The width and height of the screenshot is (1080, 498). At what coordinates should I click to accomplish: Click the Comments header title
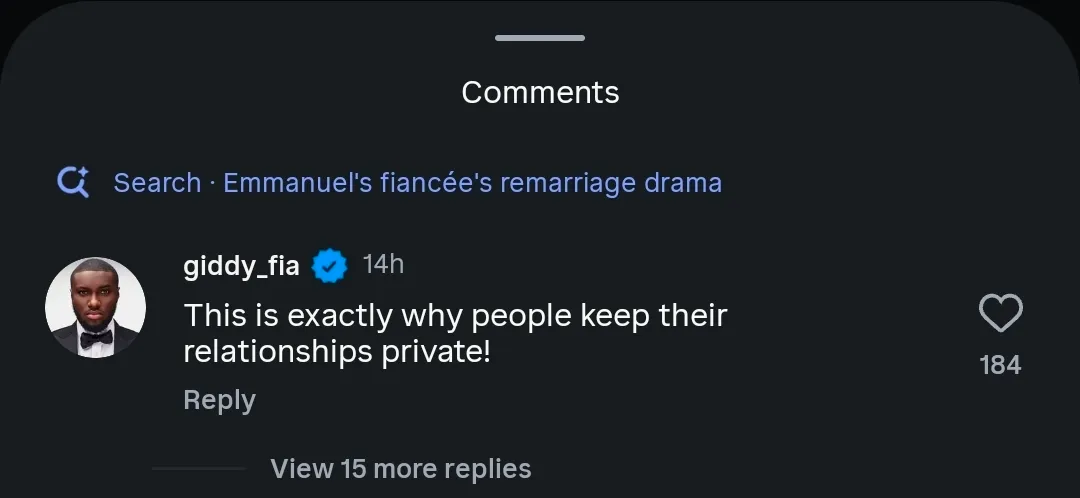pos(540,92)
